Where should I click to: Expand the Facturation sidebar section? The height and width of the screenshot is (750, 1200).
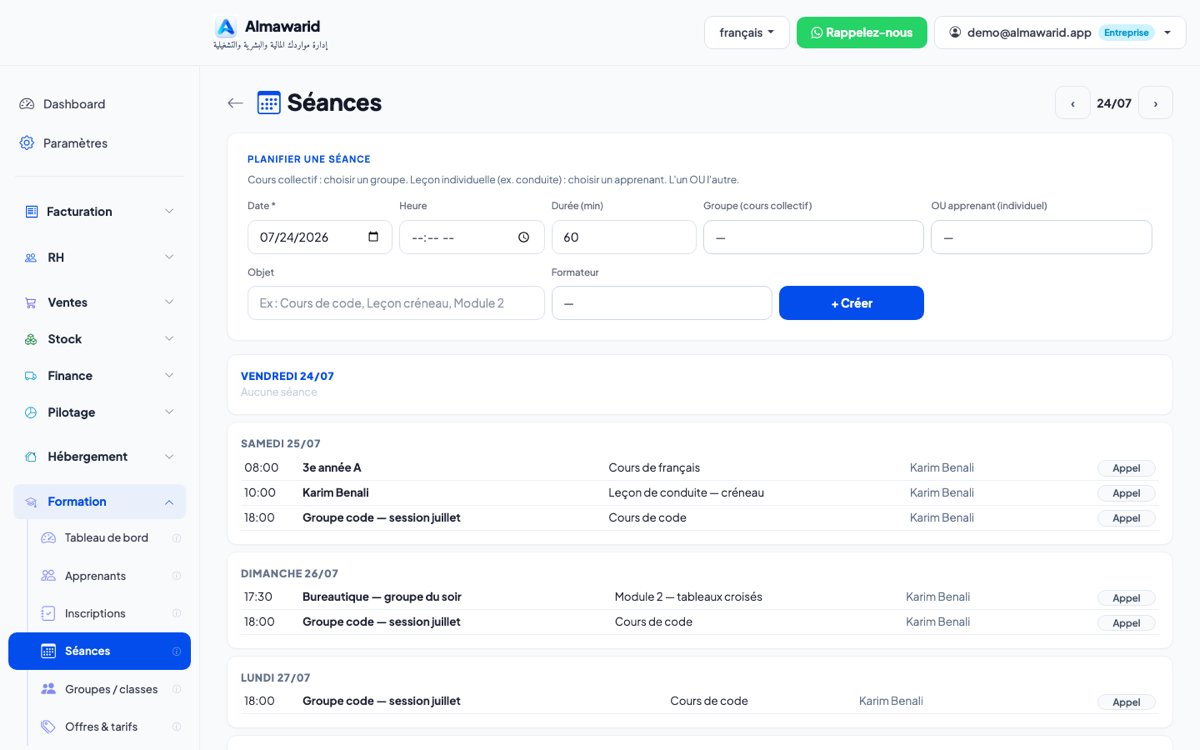(99, 211)
